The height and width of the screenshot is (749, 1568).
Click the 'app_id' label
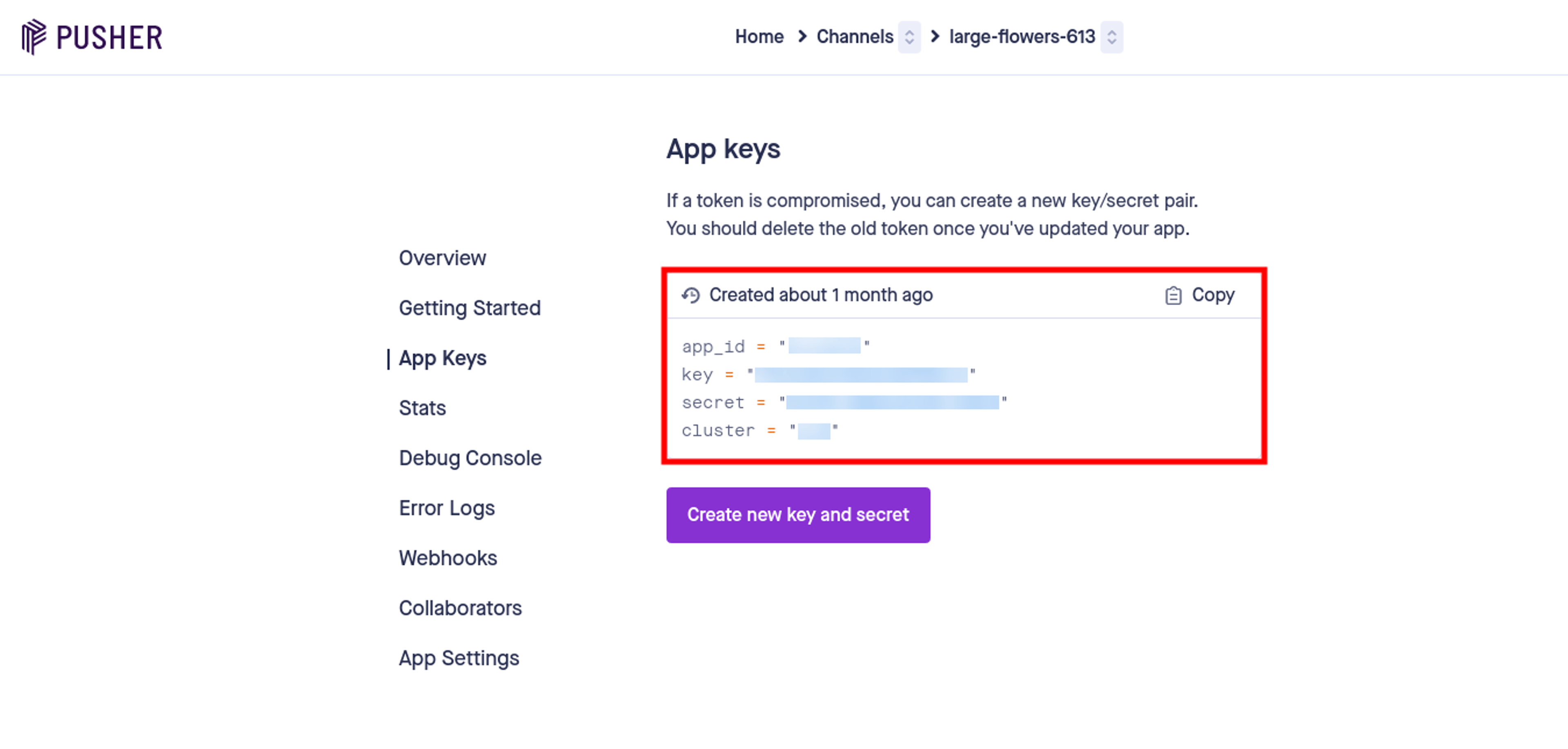[713, 346]
